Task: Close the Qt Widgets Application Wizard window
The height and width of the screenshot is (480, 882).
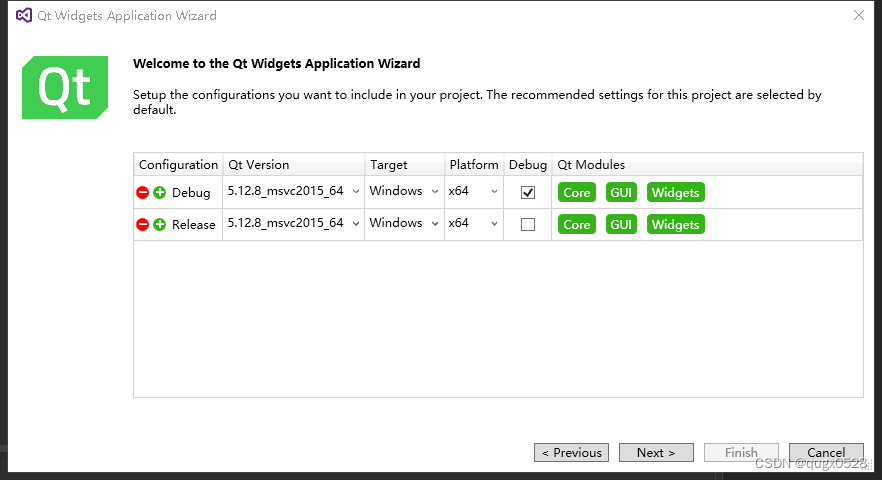Action: click(x=859, y=15)
